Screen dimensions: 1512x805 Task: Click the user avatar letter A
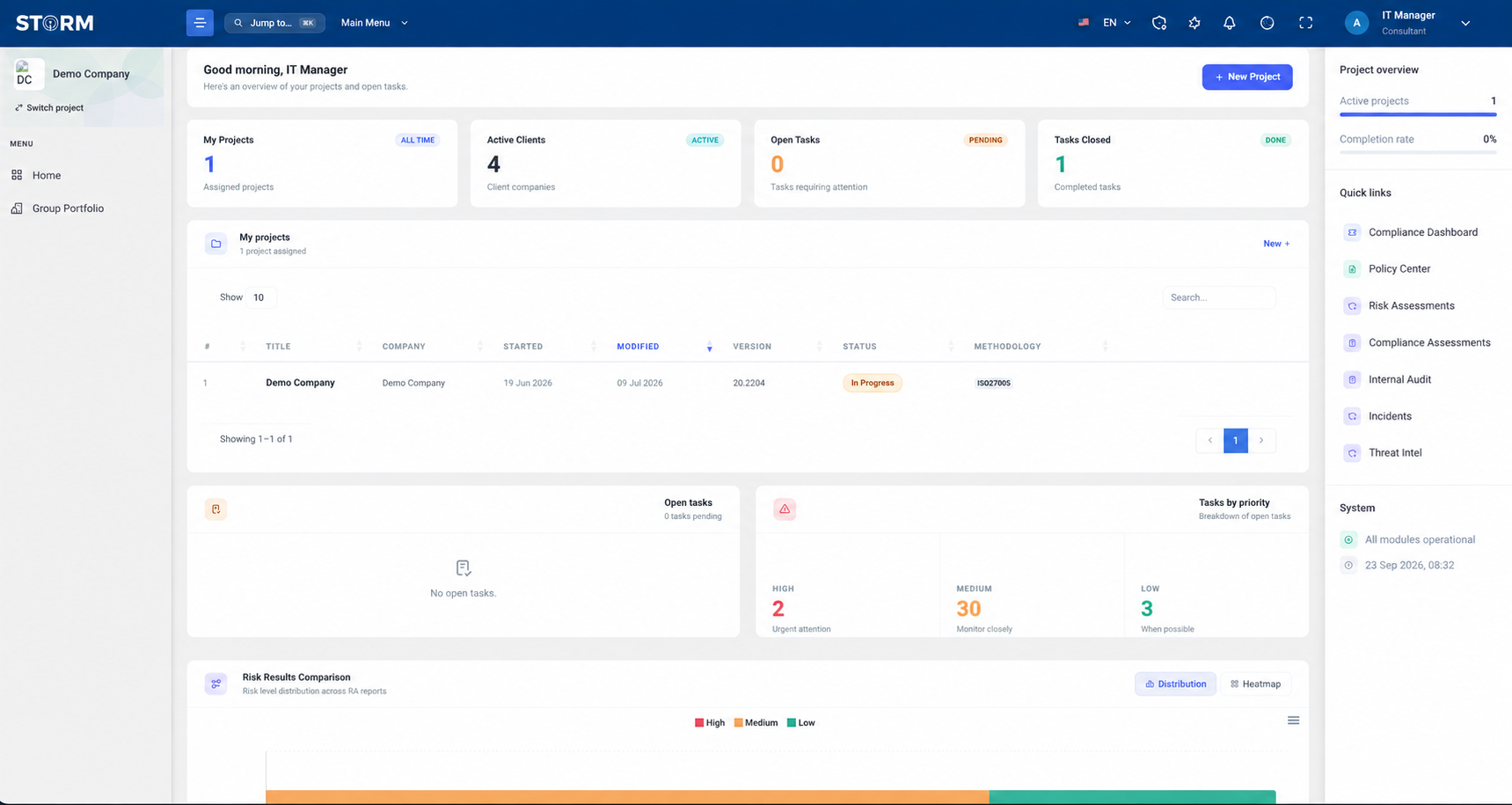coord(1356,23)
